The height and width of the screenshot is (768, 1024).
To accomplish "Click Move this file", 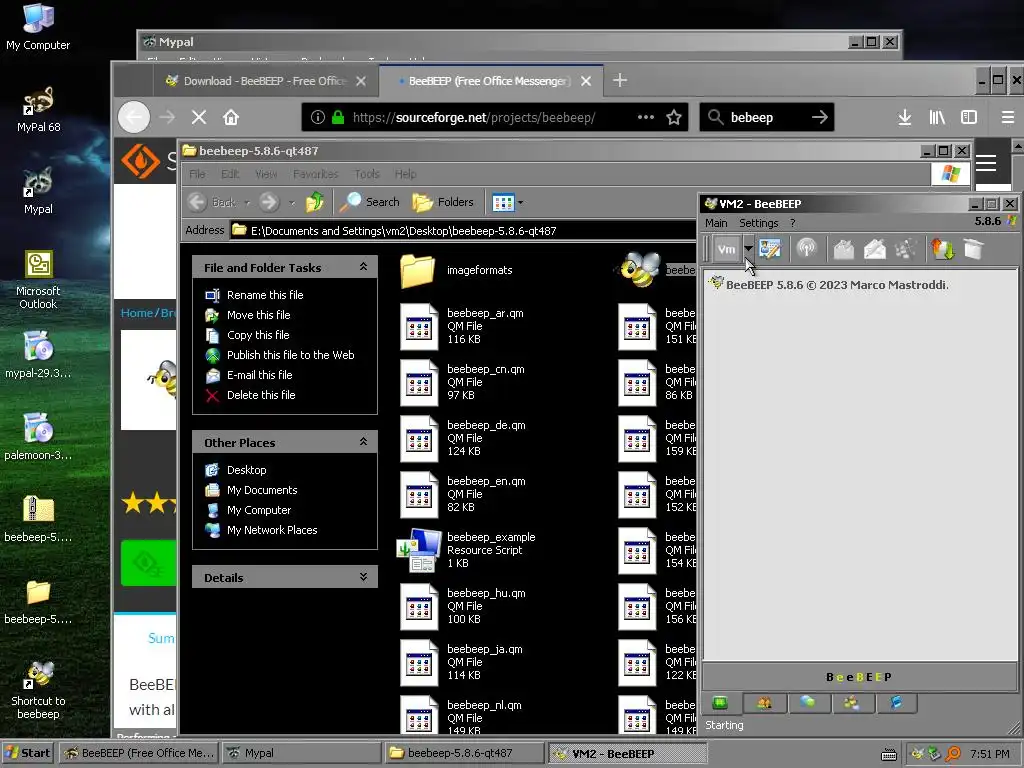I will pyautogui.click(x=259, y=315).
